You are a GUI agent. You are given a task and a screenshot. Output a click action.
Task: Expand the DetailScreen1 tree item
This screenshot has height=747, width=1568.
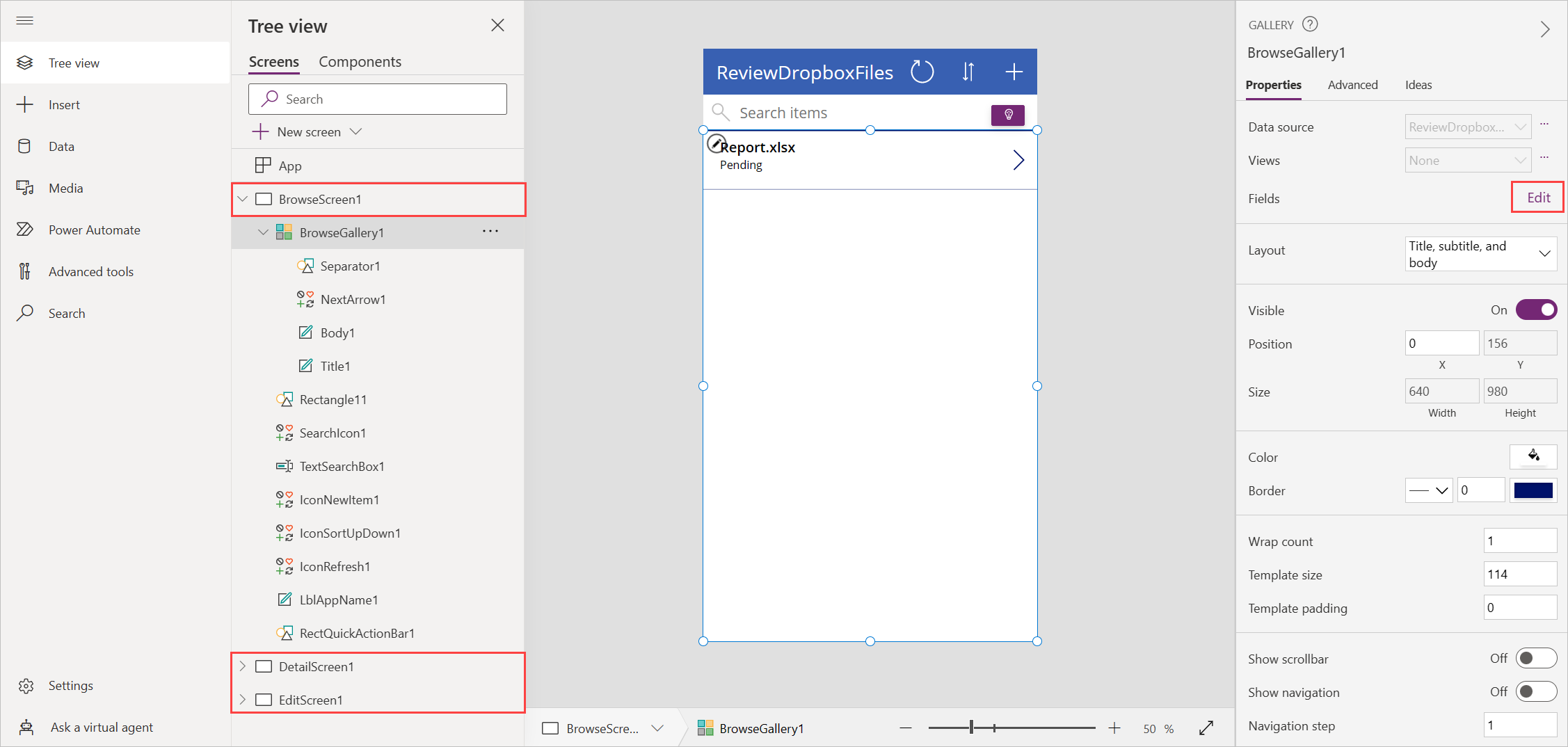[x=242, y=666]
